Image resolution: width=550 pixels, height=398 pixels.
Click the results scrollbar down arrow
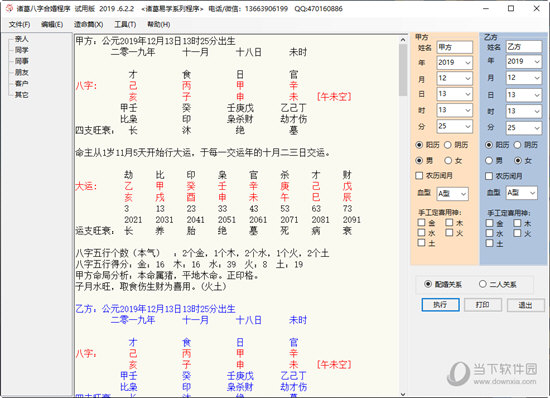403,394
